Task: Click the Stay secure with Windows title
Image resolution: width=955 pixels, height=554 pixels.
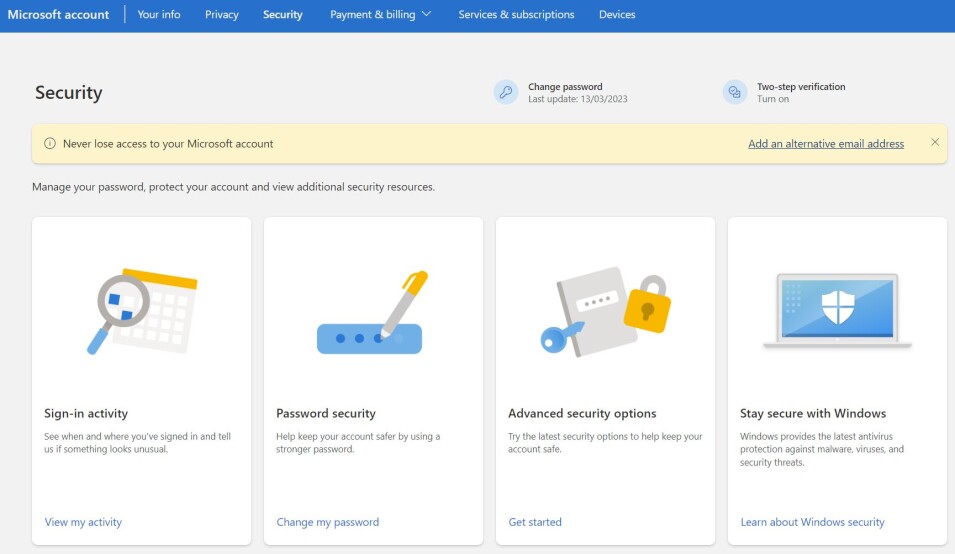Action: [813, 413]
